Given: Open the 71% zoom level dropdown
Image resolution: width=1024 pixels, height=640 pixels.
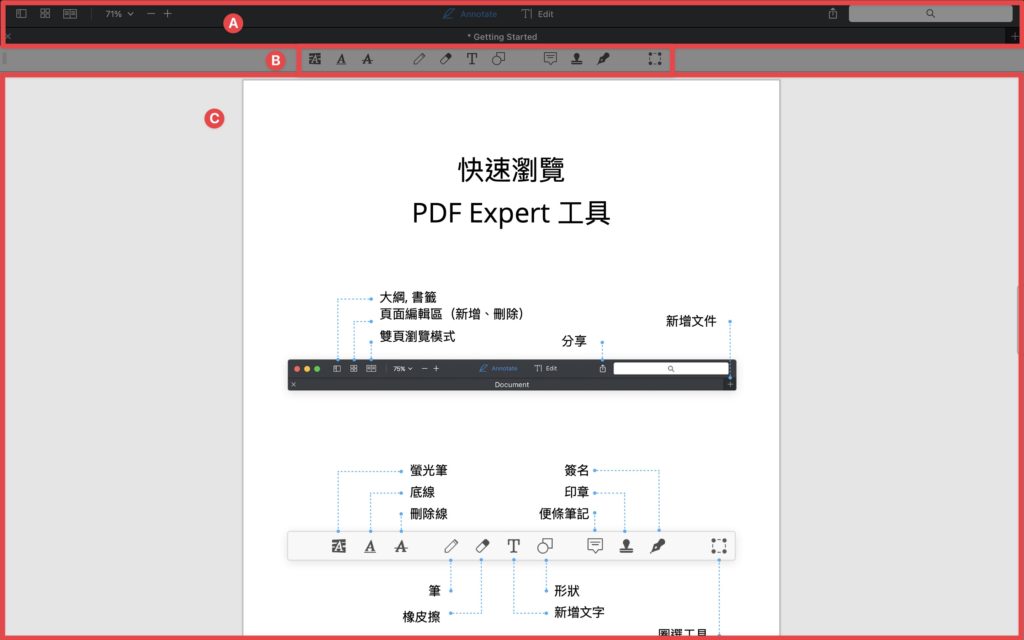Looking at the screenshot, I should (x=120, y=14).
